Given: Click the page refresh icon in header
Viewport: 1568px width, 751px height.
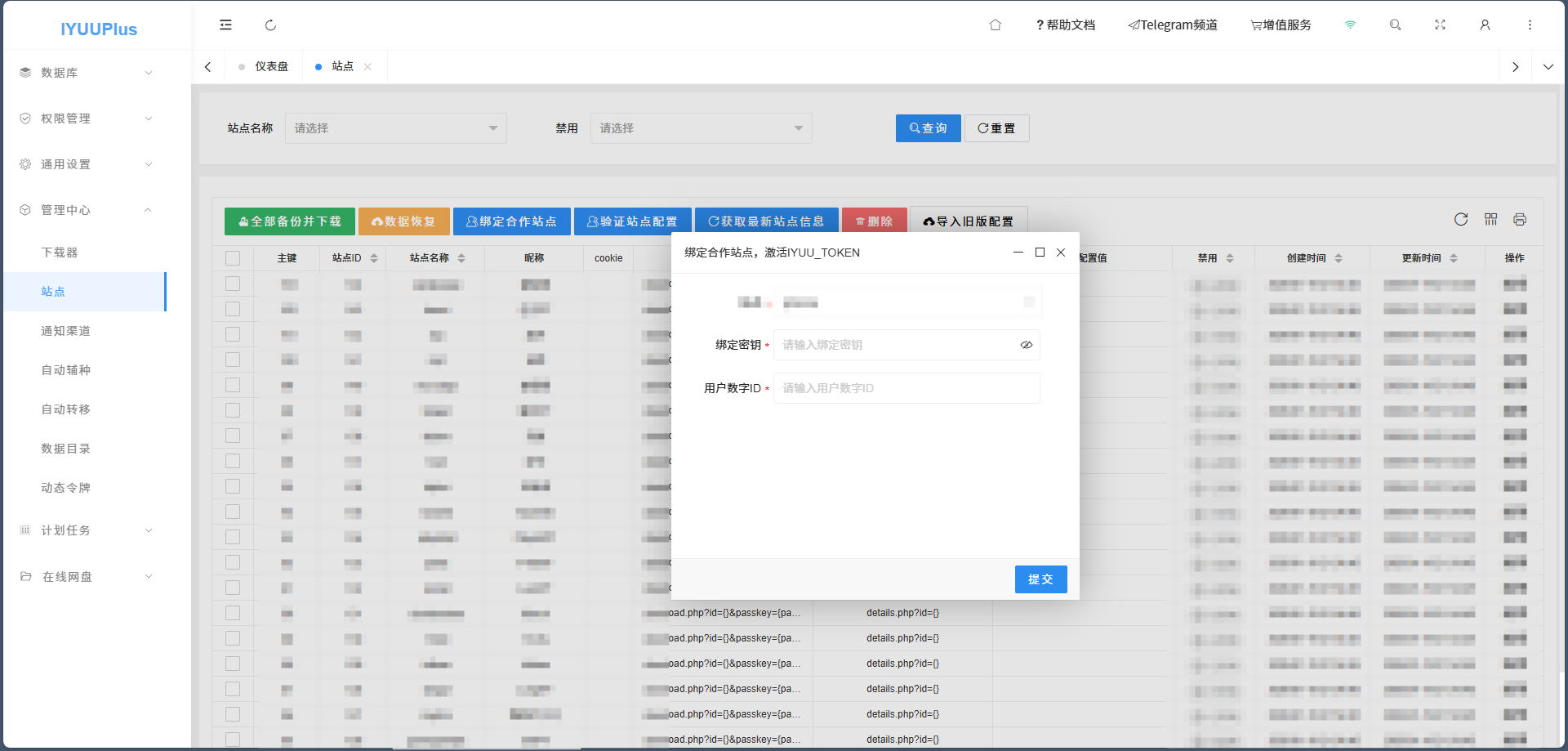Looking at the screenshot, I should 270,25.
